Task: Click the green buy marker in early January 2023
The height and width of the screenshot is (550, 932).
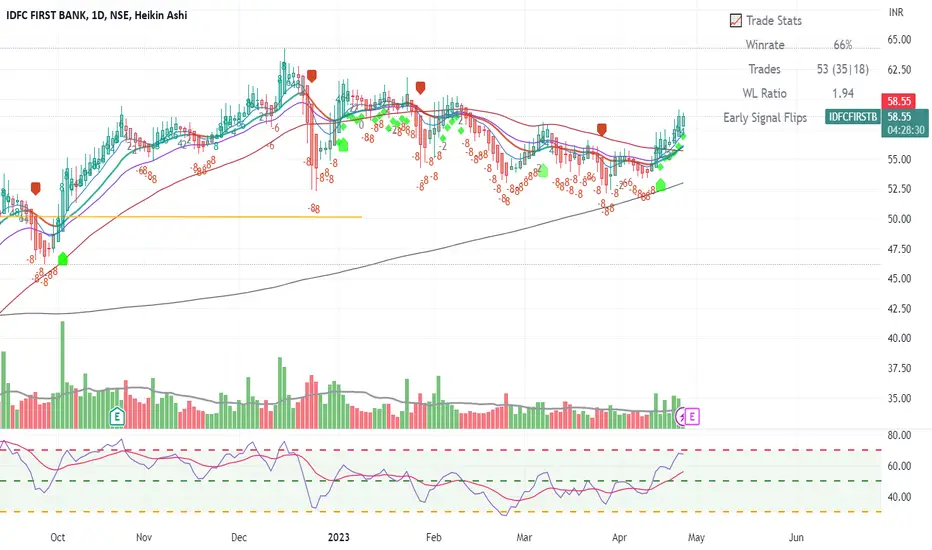Action: [342, 144]
